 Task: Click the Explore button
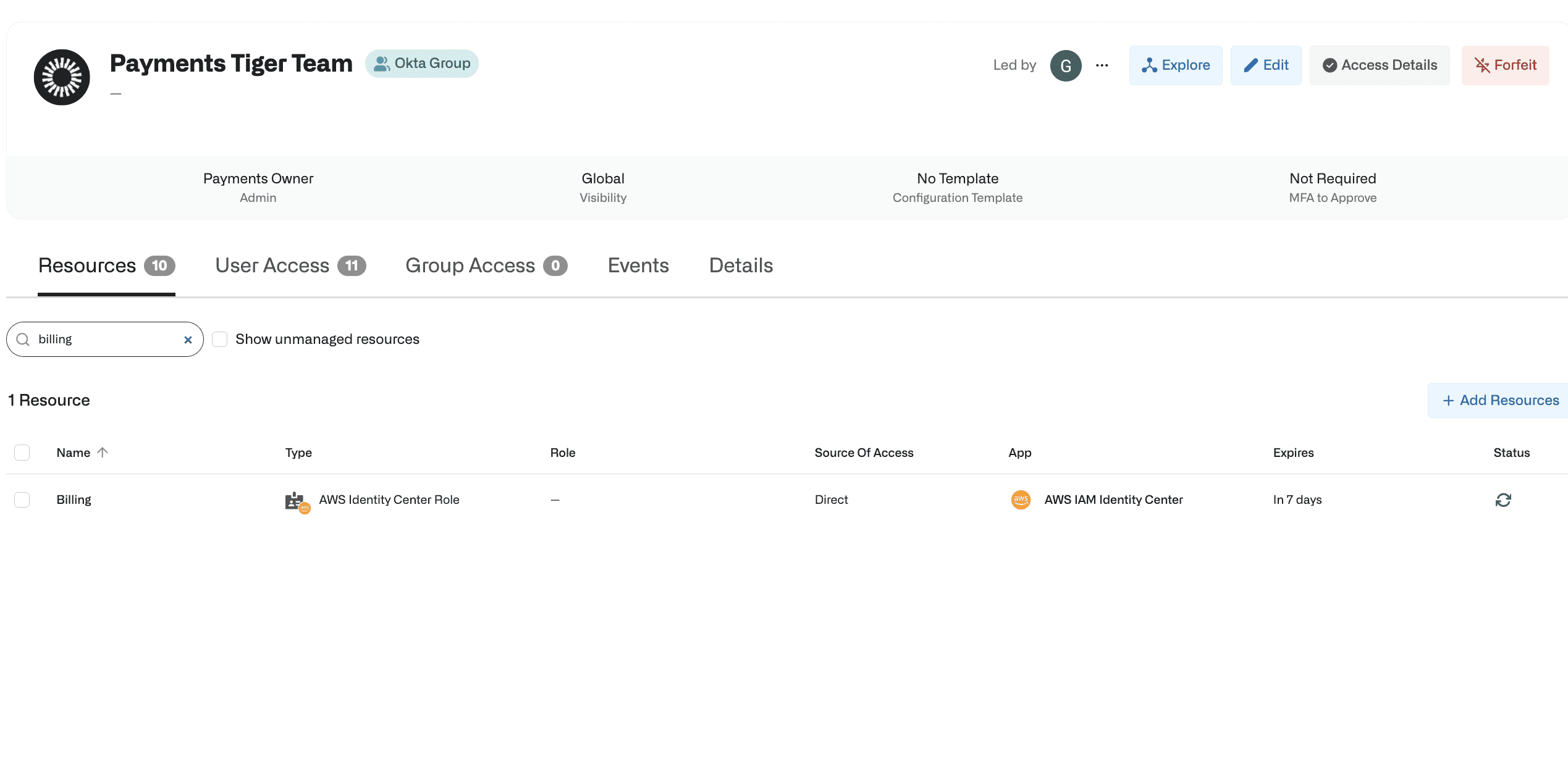[x=1176, y=65]
